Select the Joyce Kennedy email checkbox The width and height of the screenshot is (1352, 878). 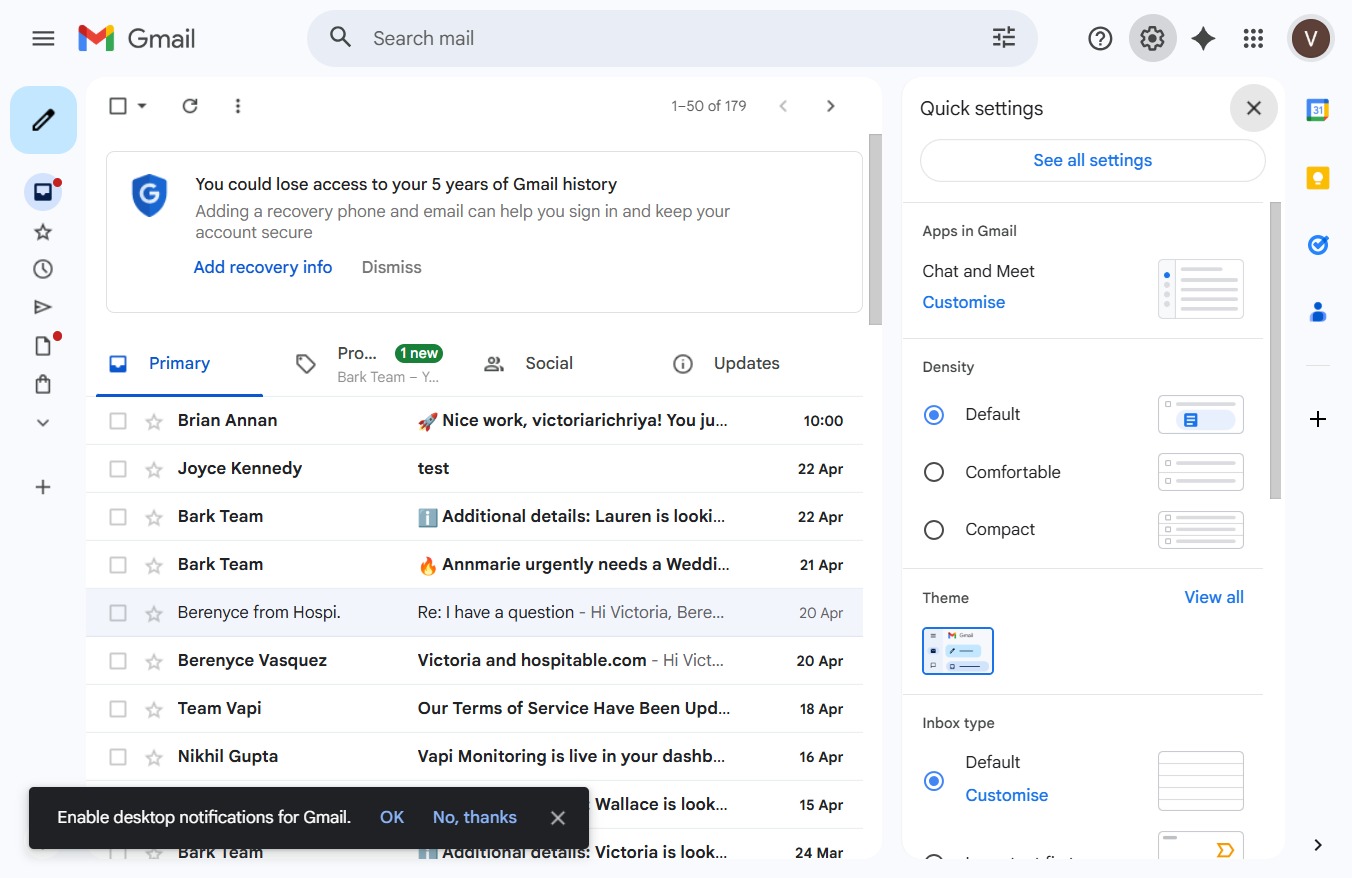[118, 469]
